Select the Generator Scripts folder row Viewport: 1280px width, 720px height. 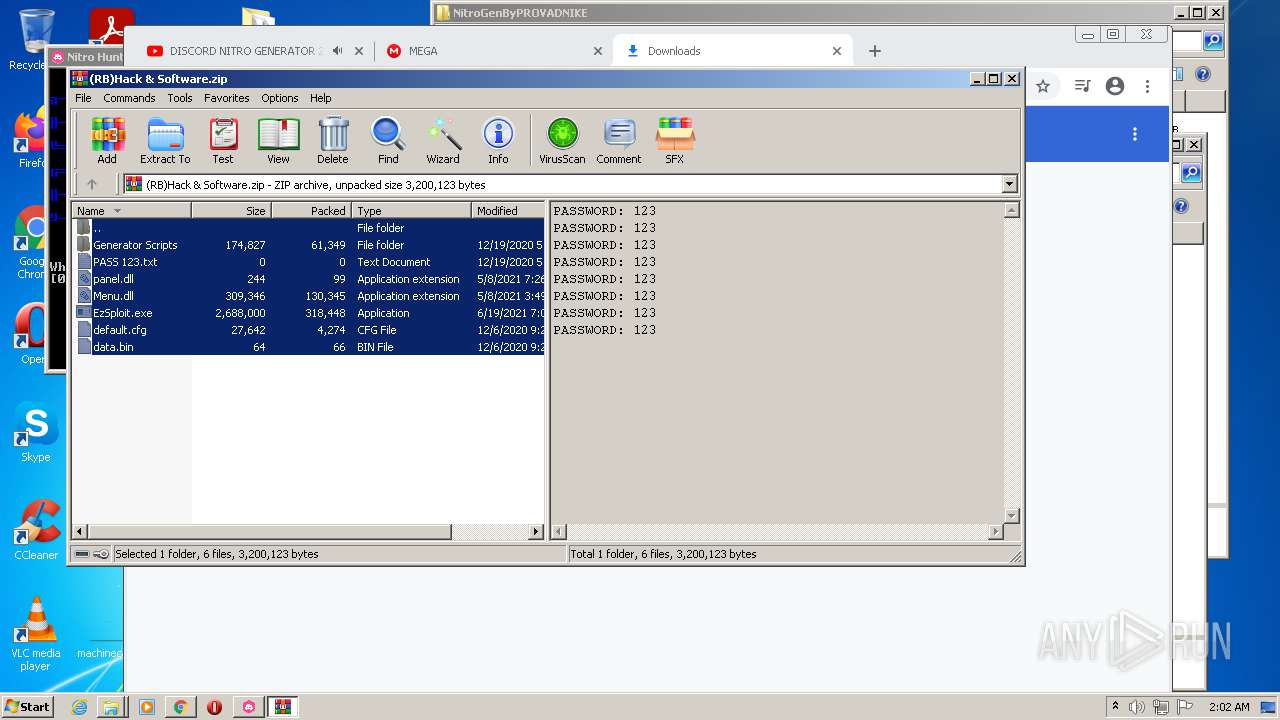(x=309, y=245)
